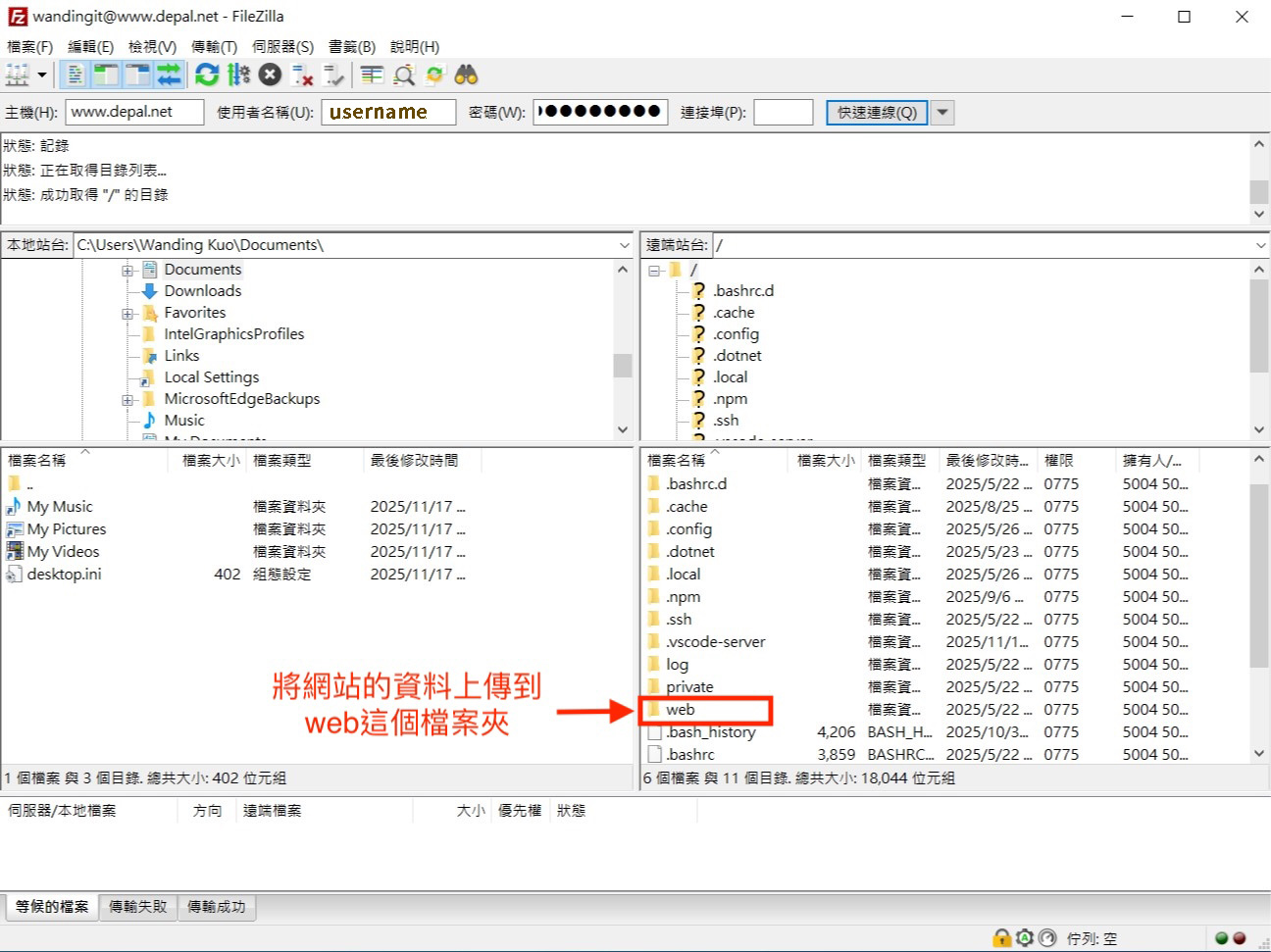Toggle the transfer queue display
The height and width of the screenshot is (952, 1271).
[x=169, y=75]
